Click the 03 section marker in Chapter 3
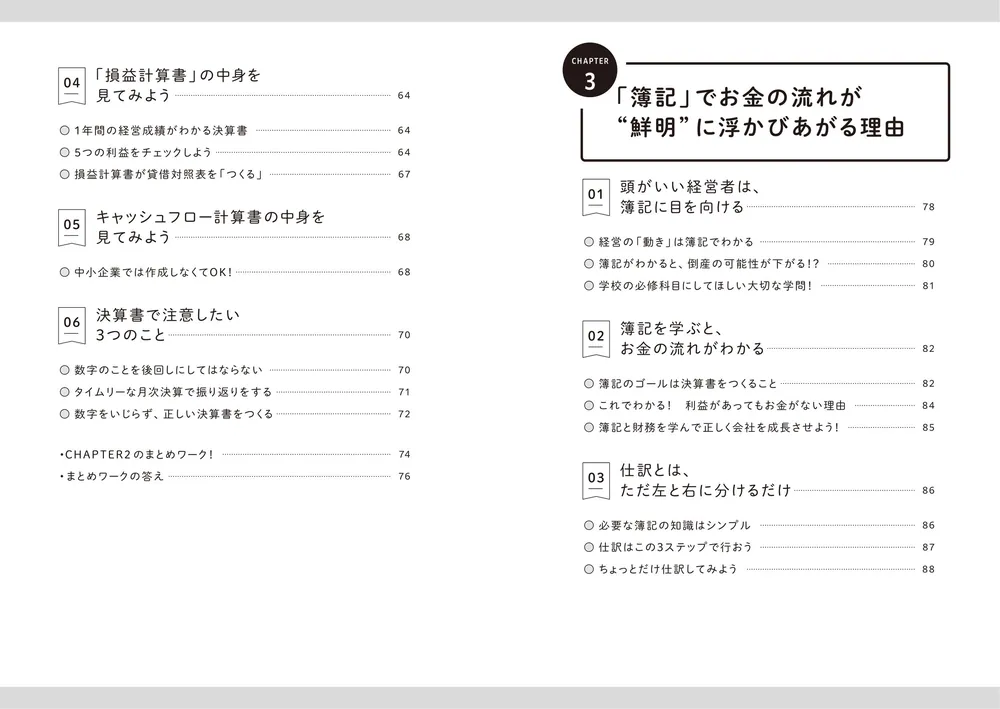The height and width of the screenshot is (709, 1000). [x=596, y=480]
